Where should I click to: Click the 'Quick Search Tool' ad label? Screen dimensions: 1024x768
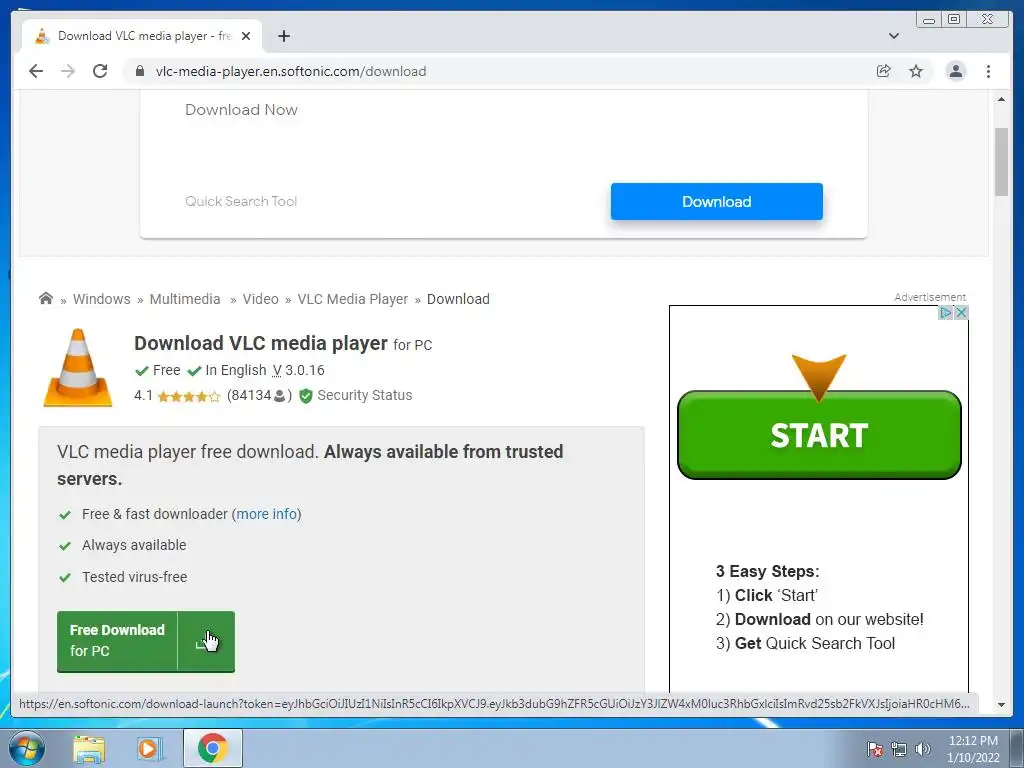[241, 201]
